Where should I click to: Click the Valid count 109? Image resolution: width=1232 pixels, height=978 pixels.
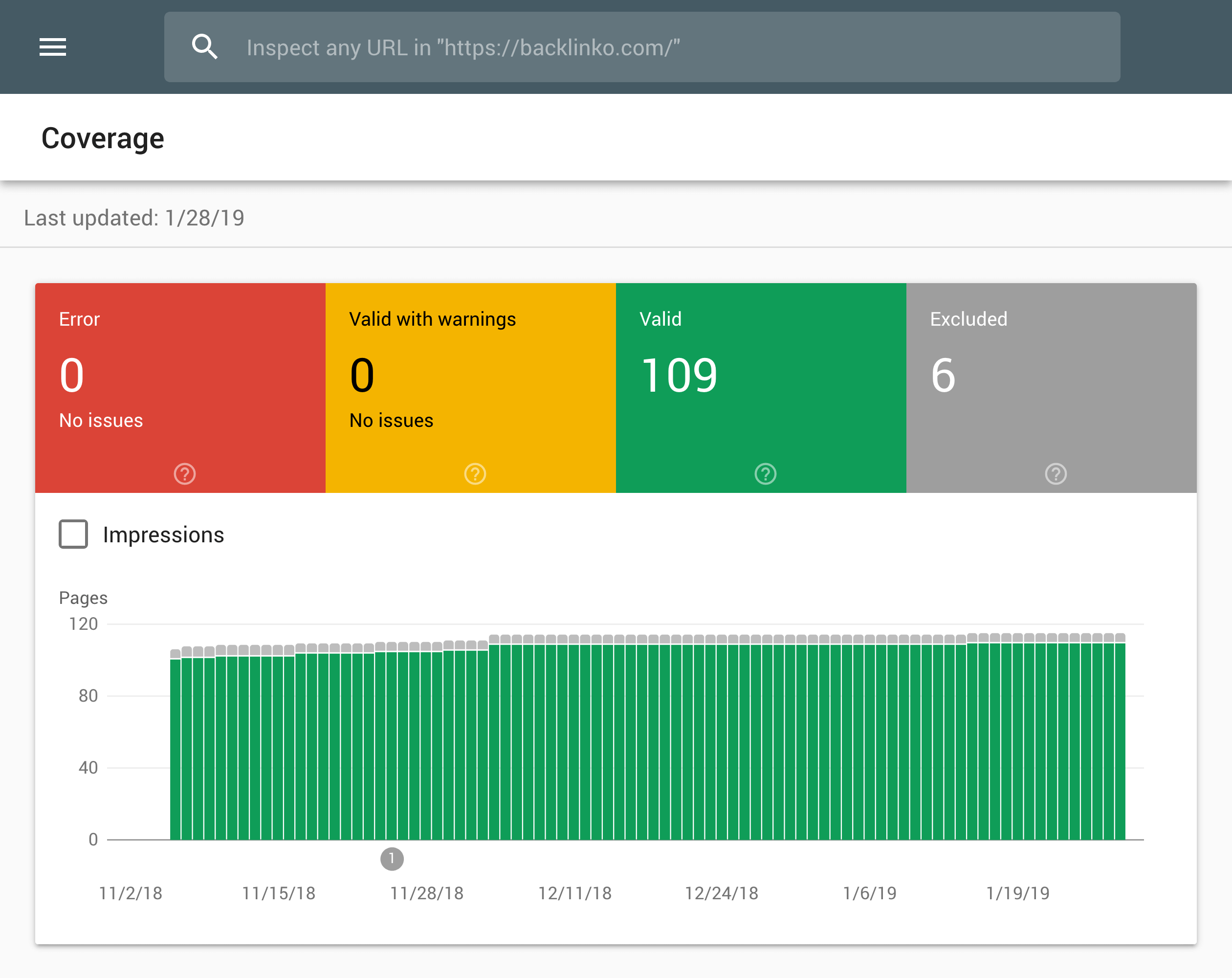[679, 375]
